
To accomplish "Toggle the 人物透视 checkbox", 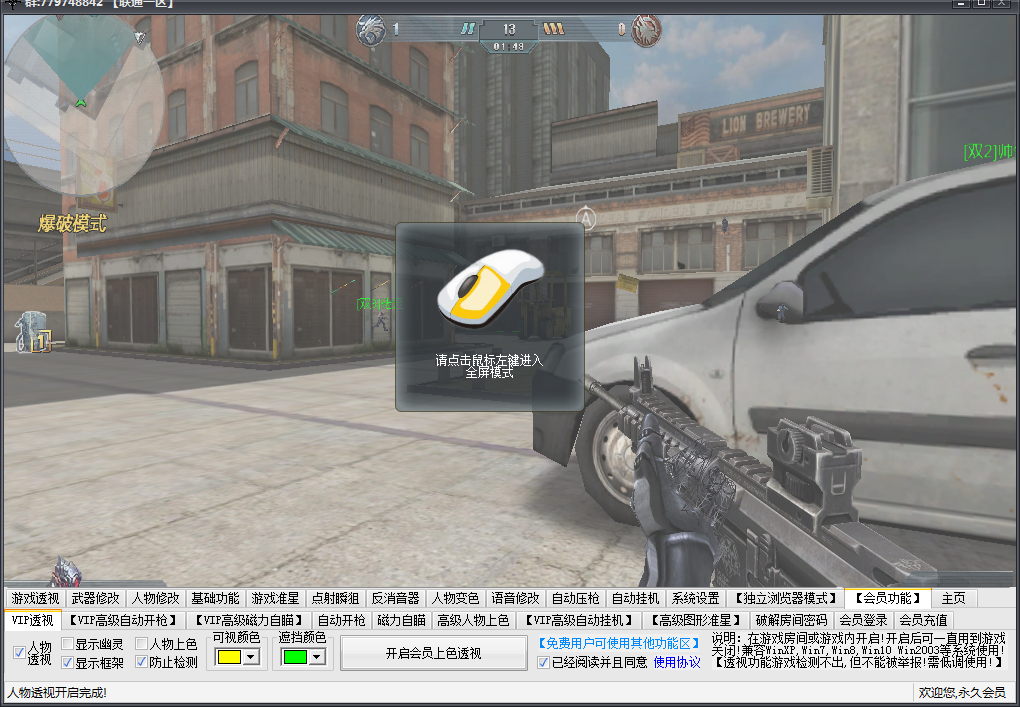I will point(19,653).
